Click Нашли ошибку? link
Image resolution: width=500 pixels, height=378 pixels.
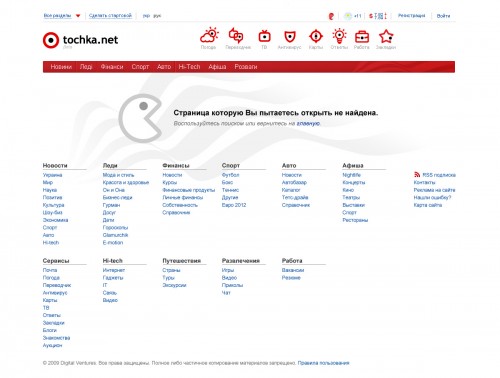tap(432, 197)
